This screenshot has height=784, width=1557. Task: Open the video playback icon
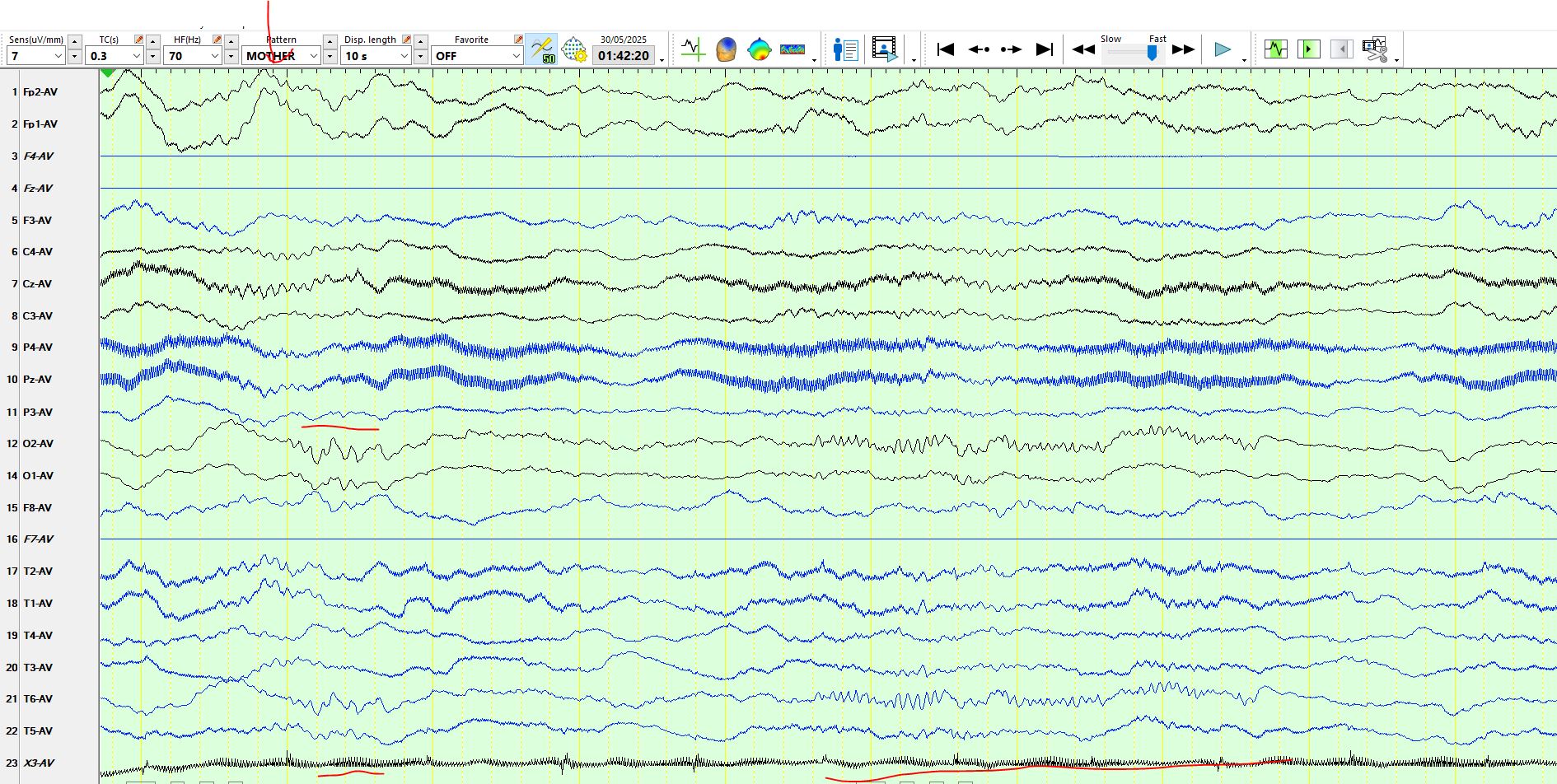[x=884, y=49]
